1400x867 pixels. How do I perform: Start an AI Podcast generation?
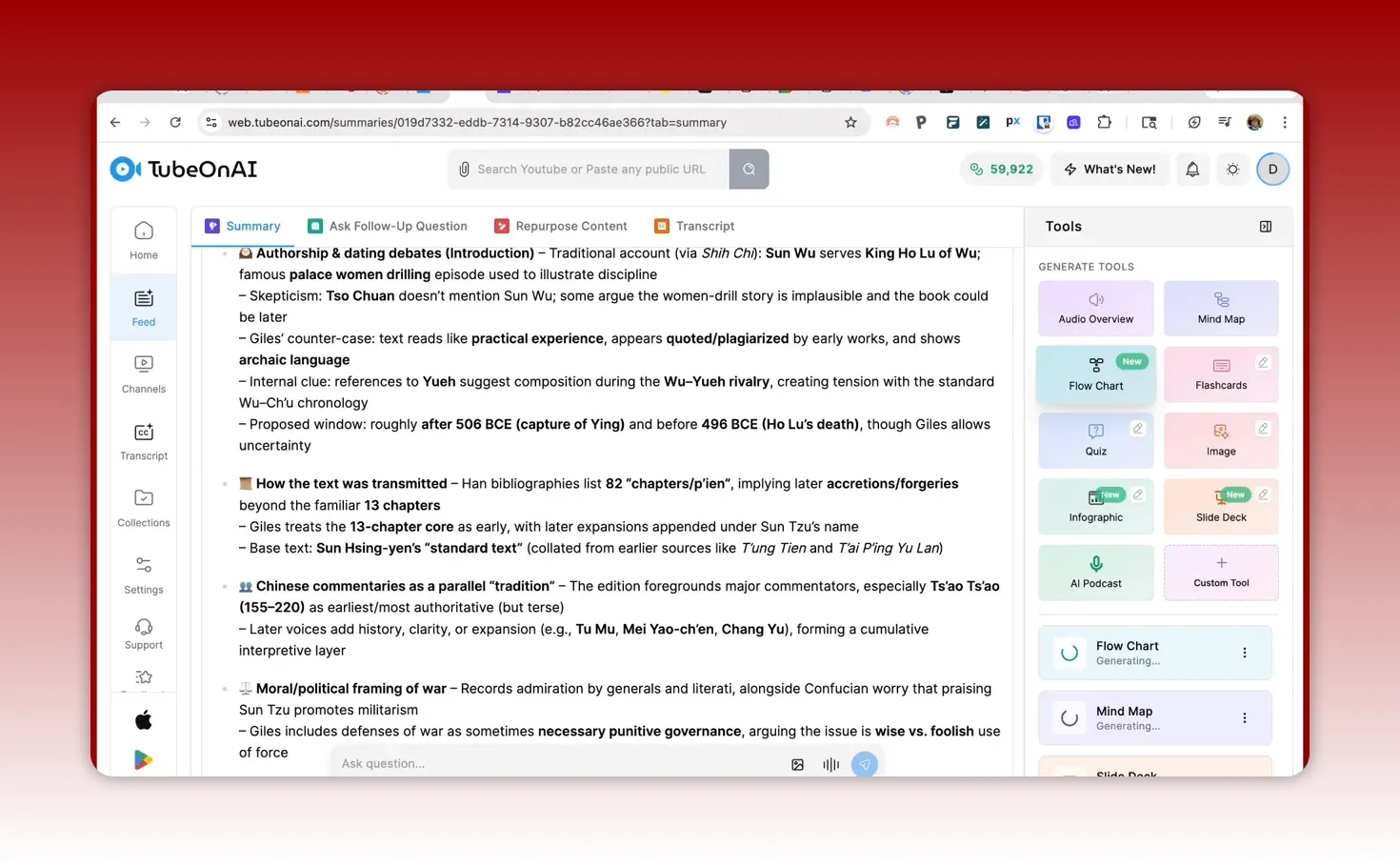[1095, 573]
